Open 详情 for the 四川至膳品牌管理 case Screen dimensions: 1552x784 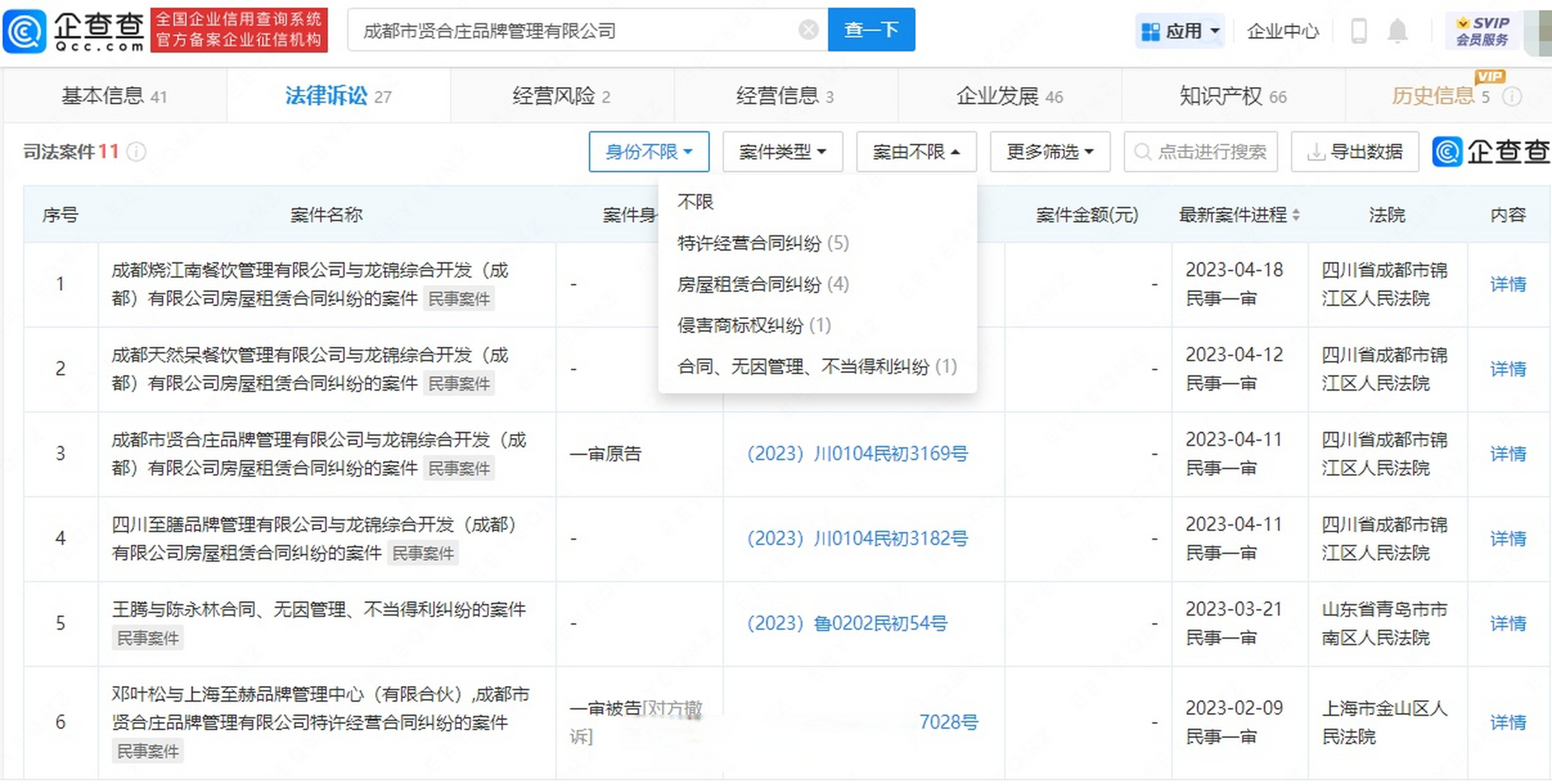point(1508,538)
